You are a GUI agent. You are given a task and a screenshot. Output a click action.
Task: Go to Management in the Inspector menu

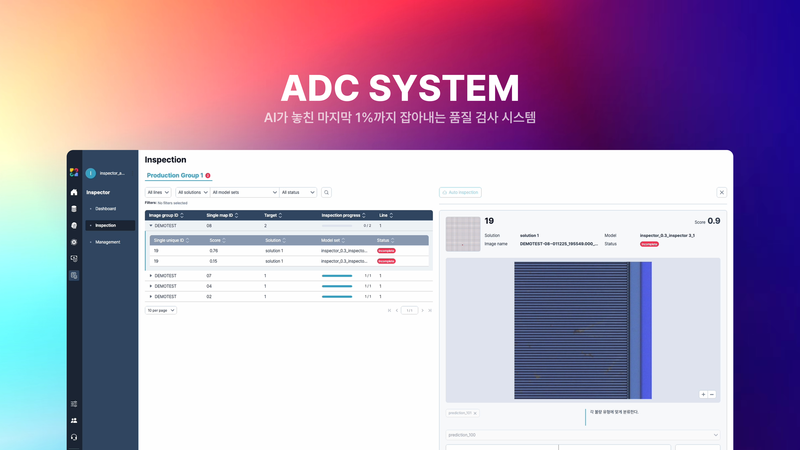[x=108, y=242]
